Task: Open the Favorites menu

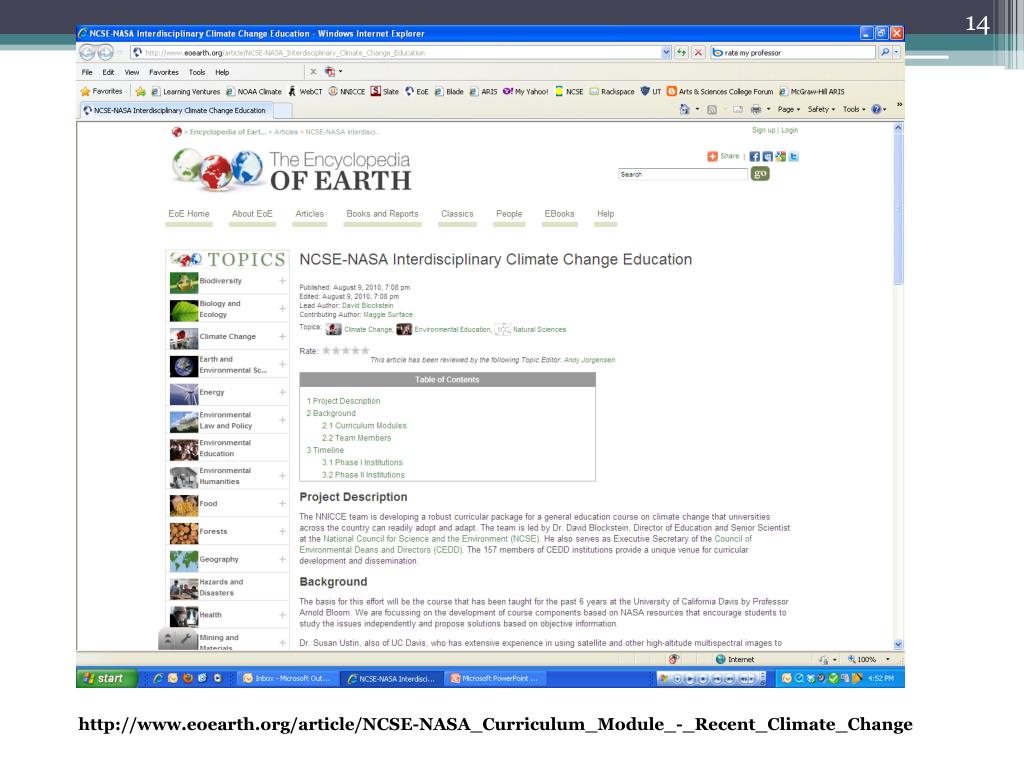Action: [164, 72]
